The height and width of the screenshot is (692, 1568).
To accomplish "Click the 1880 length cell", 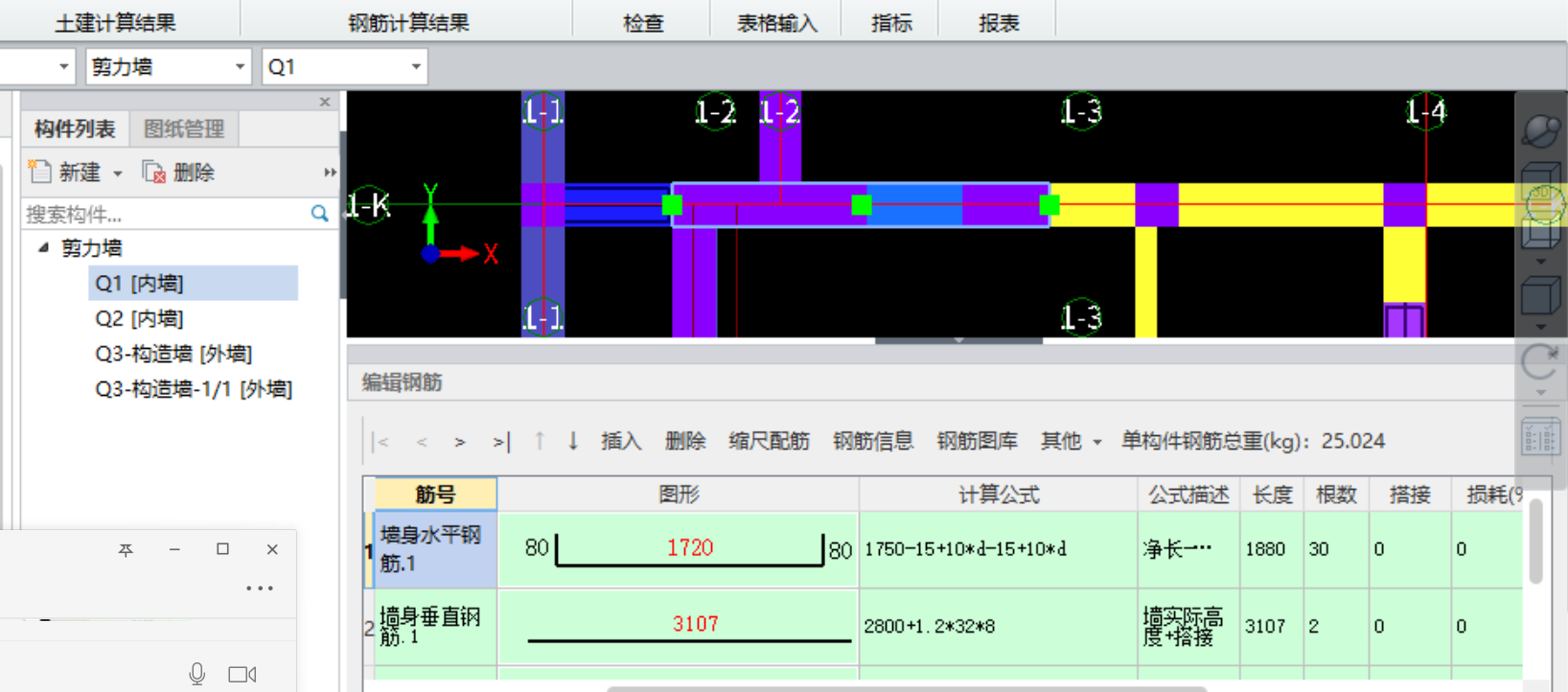I will click(x=1272, y=549).
